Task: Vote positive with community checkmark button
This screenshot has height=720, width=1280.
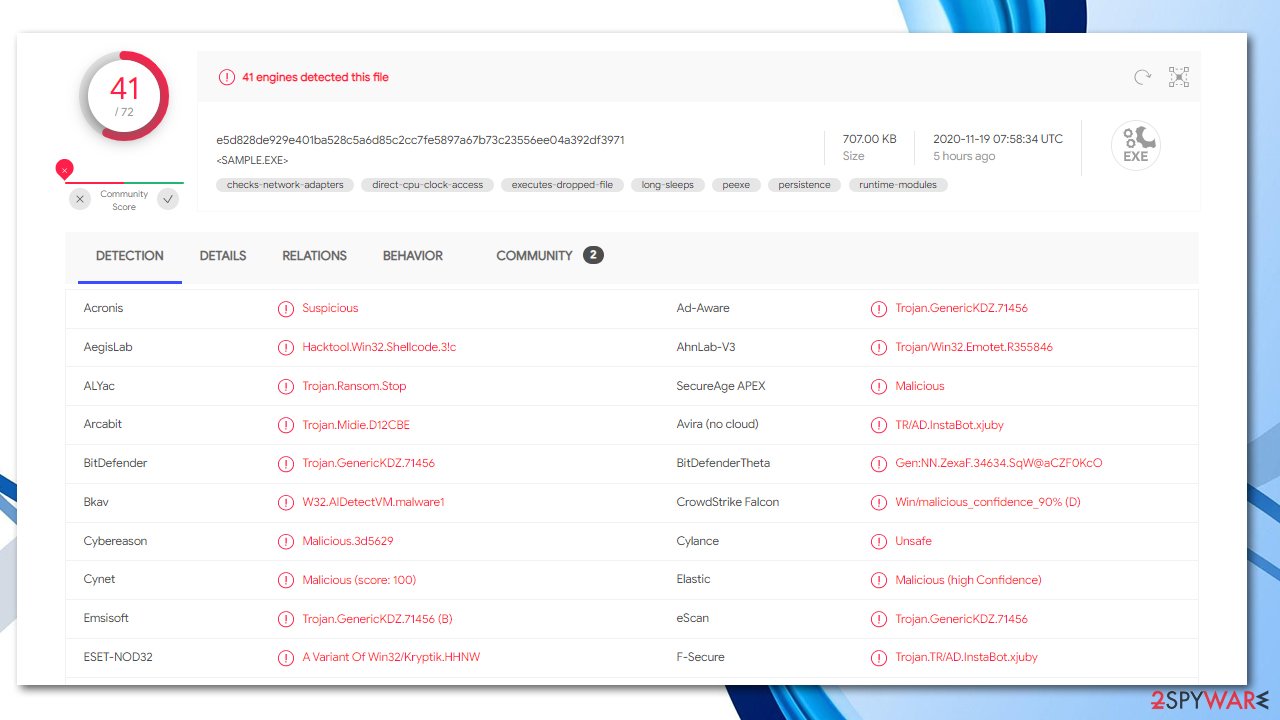Action: 168,199
